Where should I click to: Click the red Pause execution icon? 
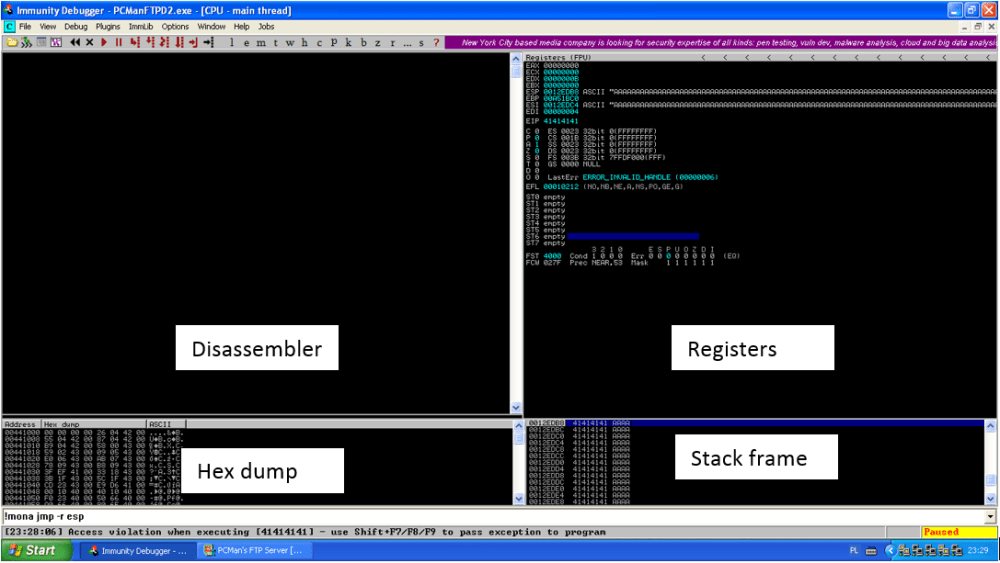(119, 43)
